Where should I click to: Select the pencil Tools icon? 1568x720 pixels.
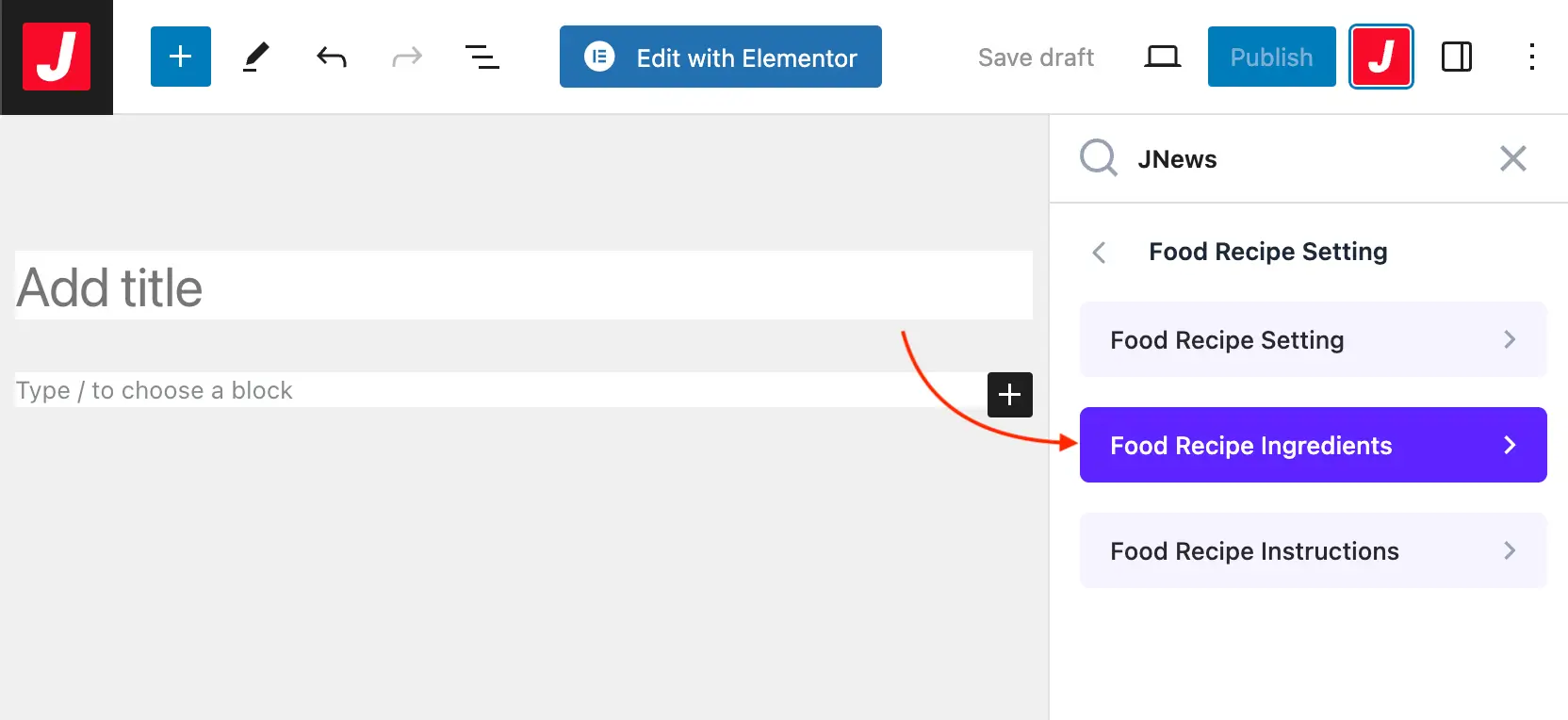[x=255, y=57]
